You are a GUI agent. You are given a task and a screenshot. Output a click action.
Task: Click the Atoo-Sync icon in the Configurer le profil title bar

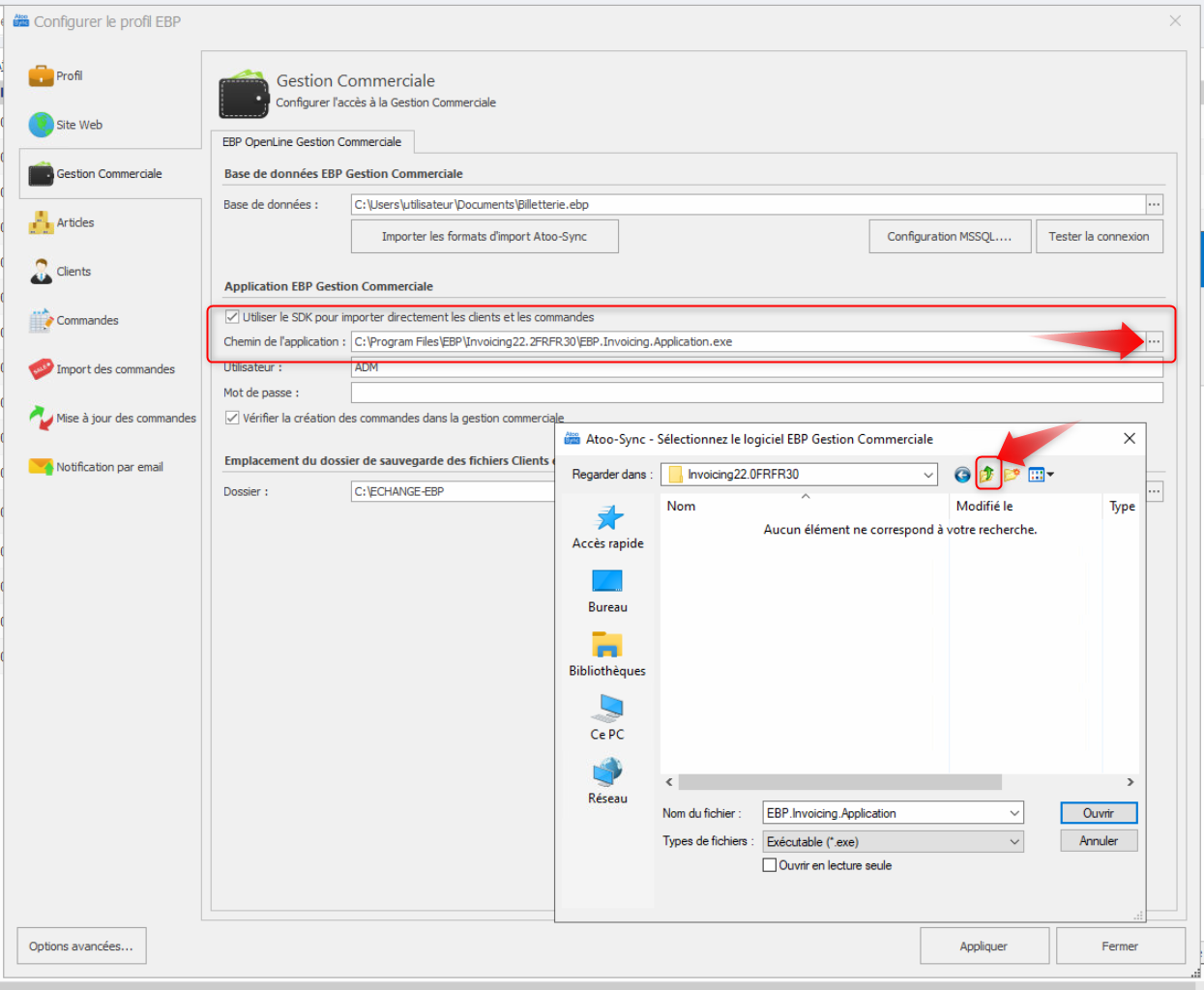pos(21,20)
